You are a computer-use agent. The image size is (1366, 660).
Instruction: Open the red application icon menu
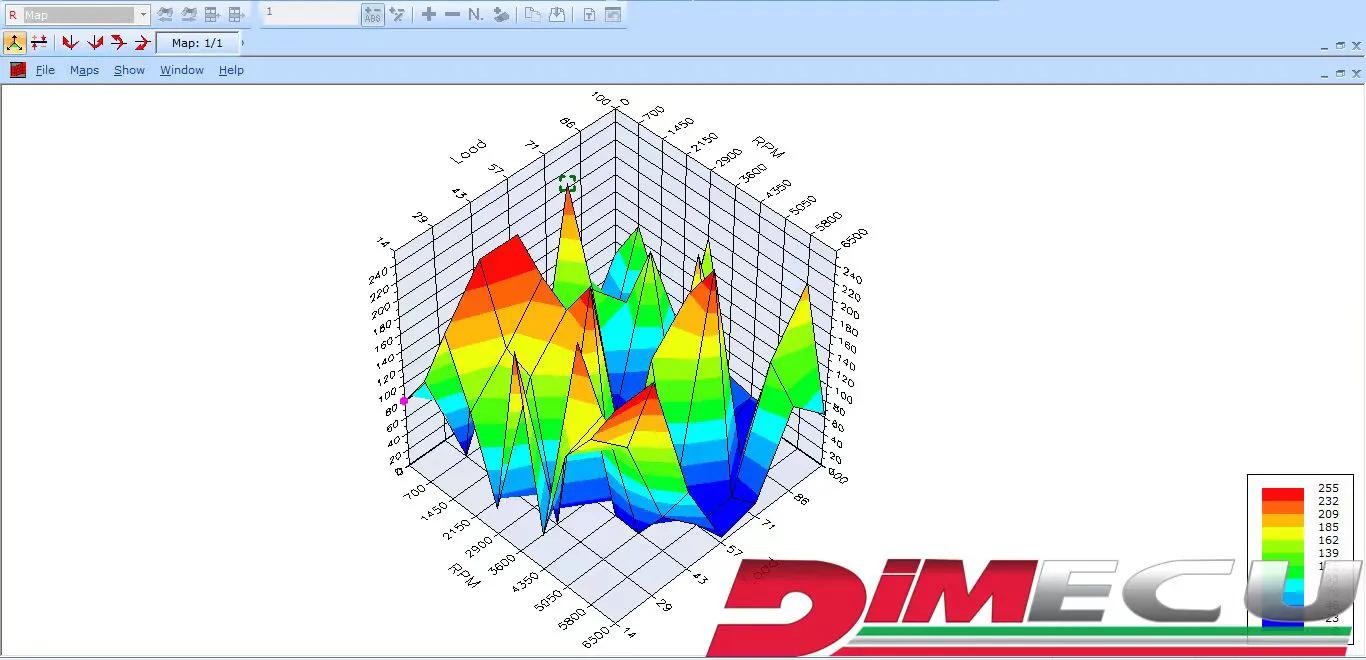18,70
